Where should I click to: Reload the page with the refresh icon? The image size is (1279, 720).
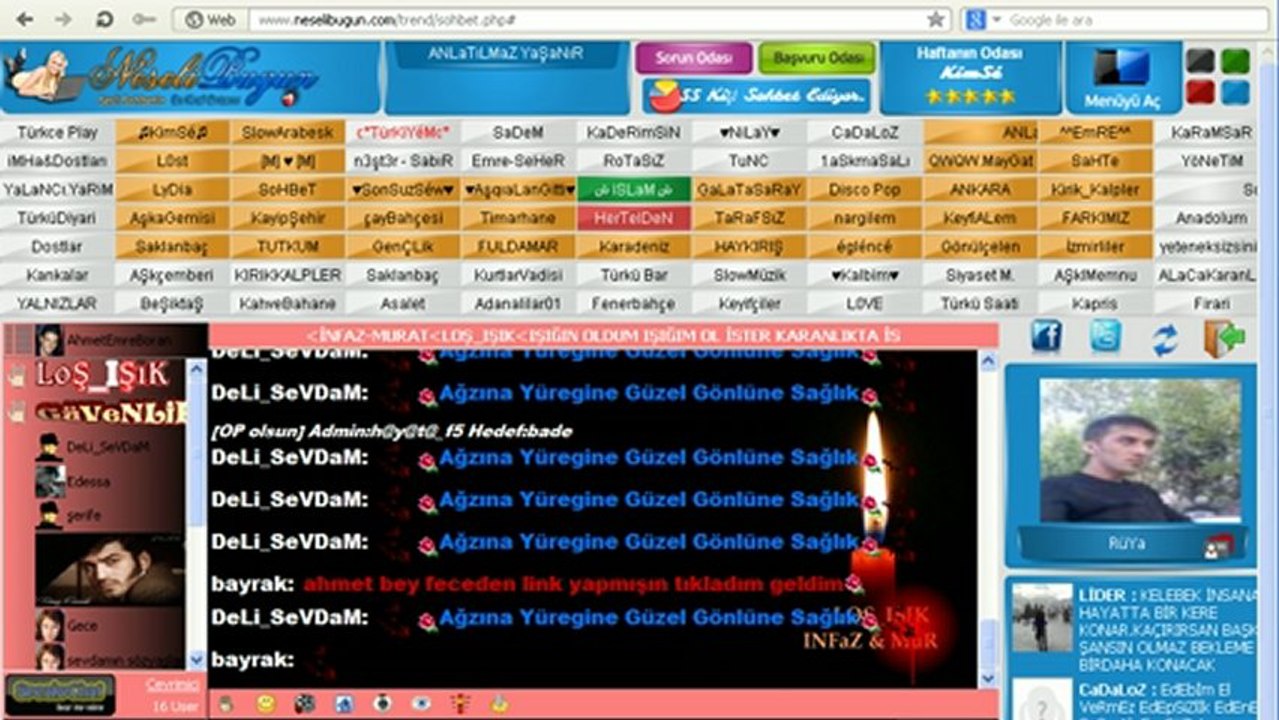104,19
